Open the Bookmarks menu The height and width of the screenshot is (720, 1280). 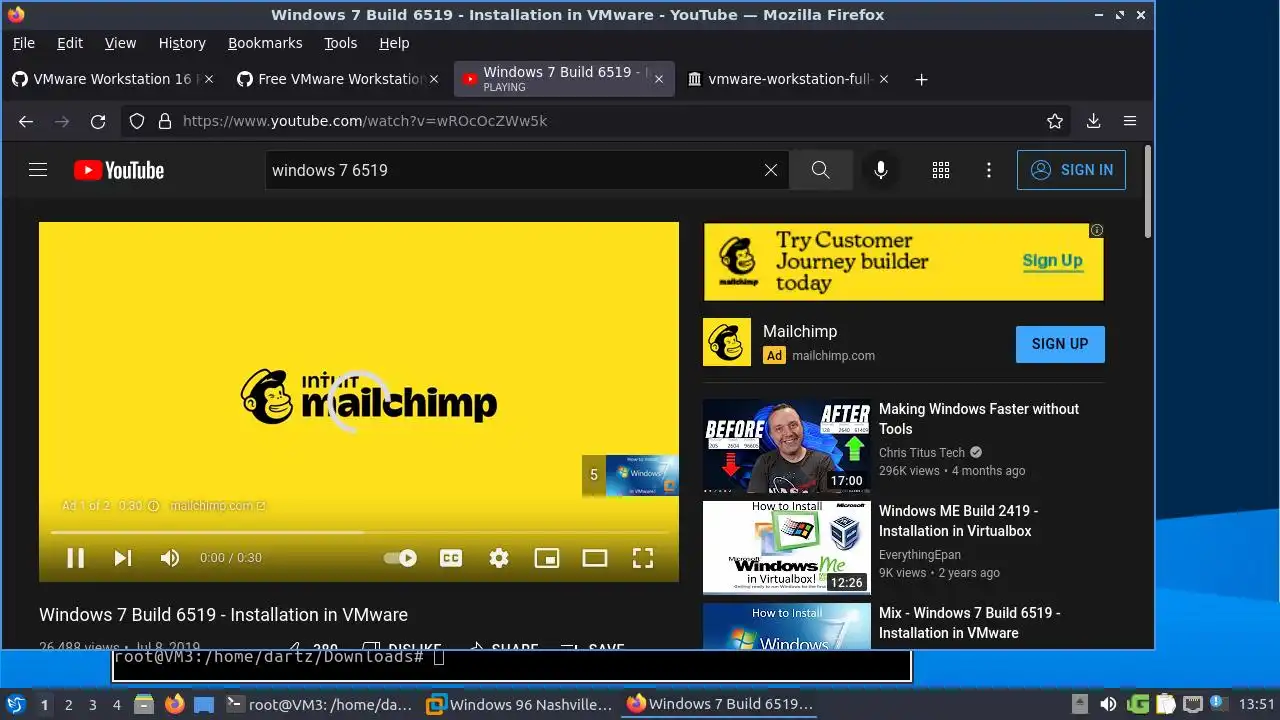coord(265,43)
